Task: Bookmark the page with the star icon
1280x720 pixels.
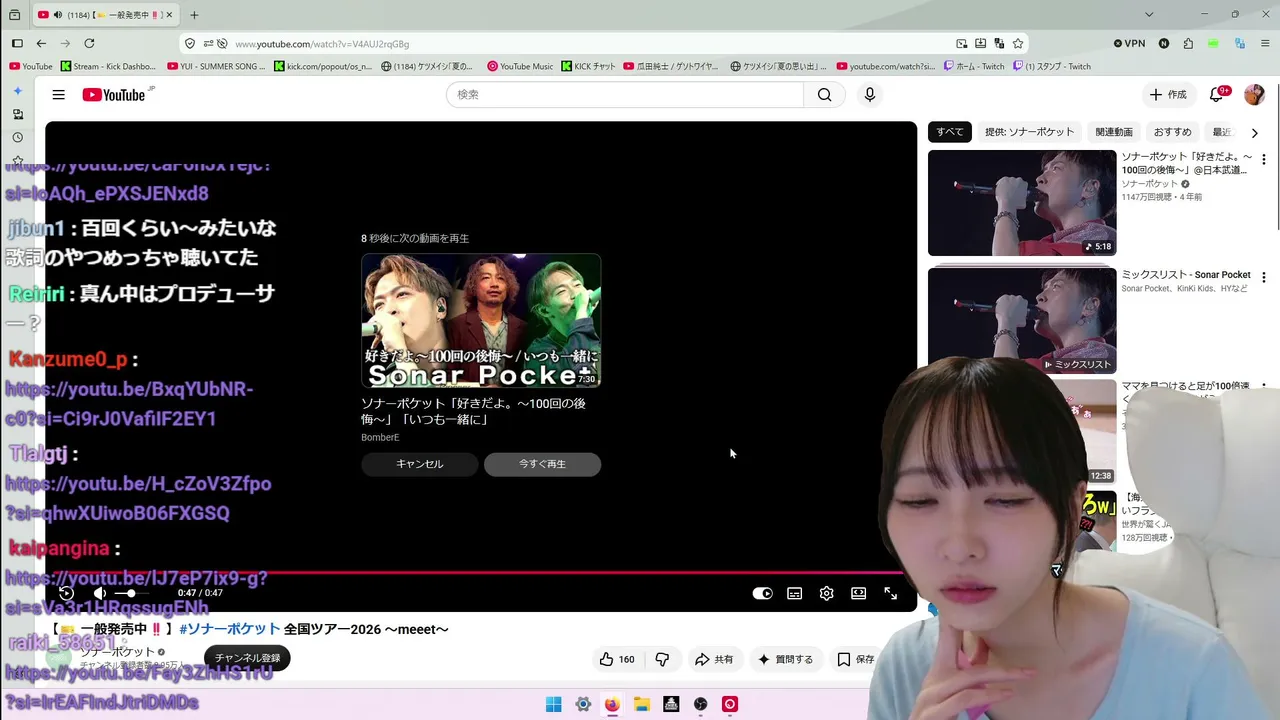Action: 1018,44
